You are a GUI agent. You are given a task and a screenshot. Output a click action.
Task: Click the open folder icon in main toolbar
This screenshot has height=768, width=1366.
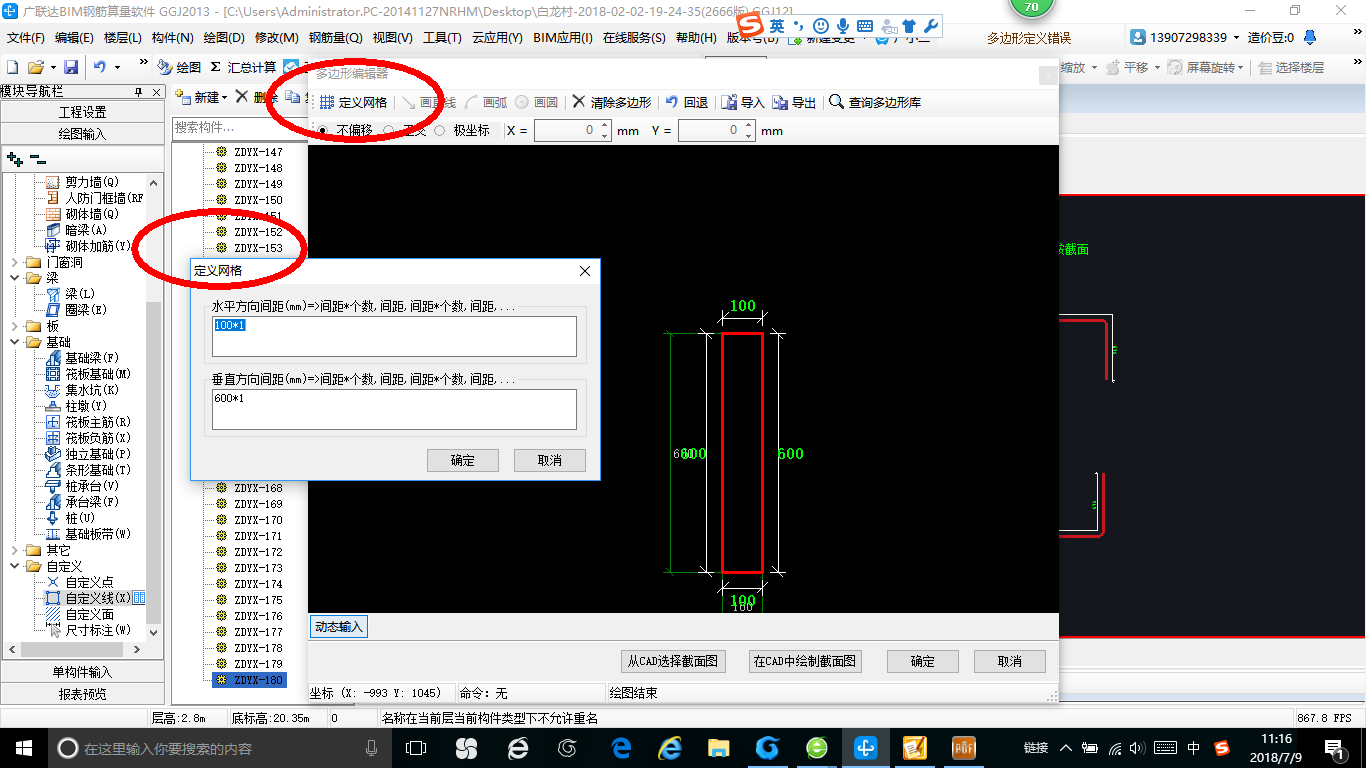(x=35, y=67)
